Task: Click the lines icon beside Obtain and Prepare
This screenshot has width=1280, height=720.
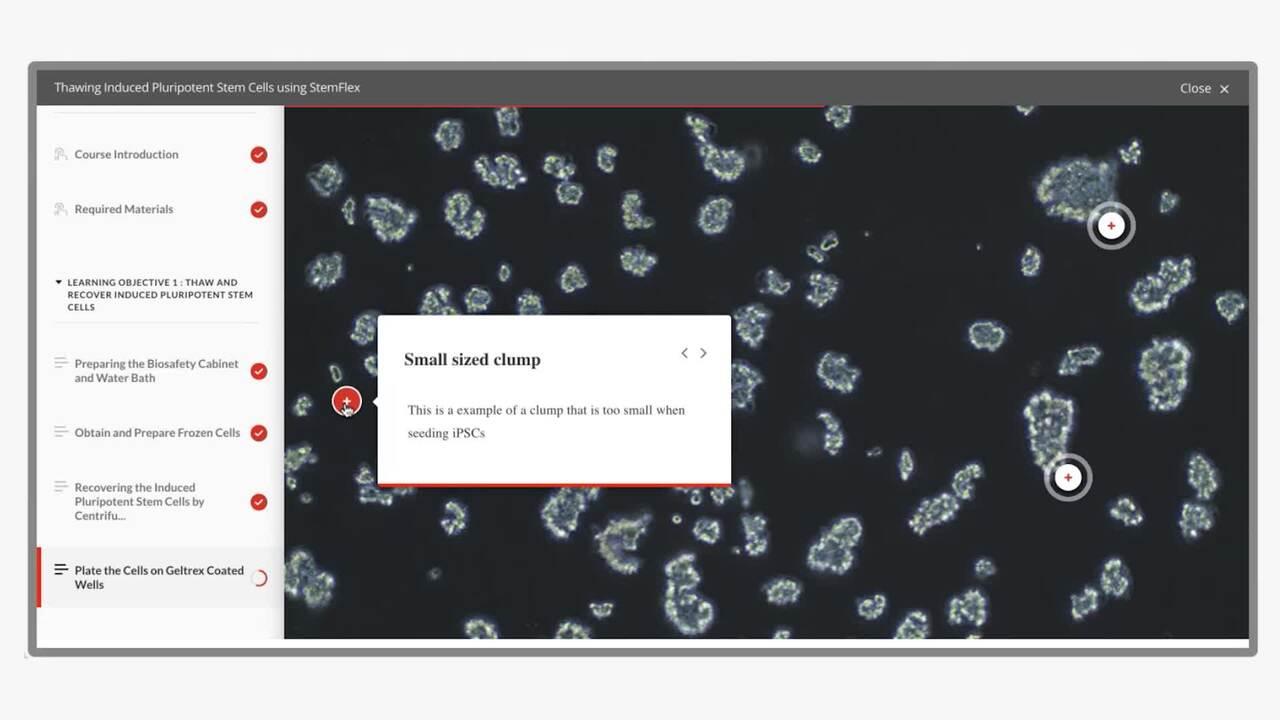Action: pyautogui.click(x=61, y=432)
